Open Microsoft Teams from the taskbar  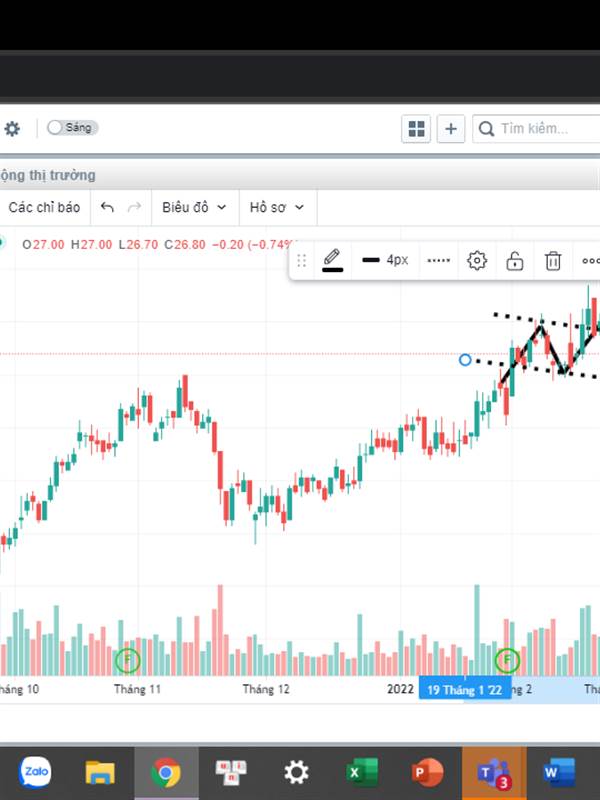click(x=494, y=772)
